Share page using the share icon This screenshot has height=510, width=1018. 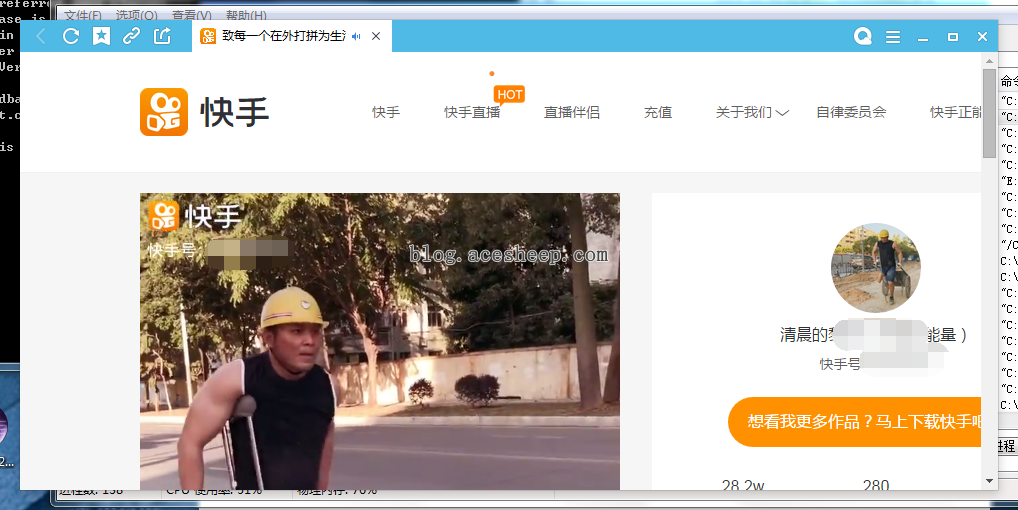click(162, 36)
